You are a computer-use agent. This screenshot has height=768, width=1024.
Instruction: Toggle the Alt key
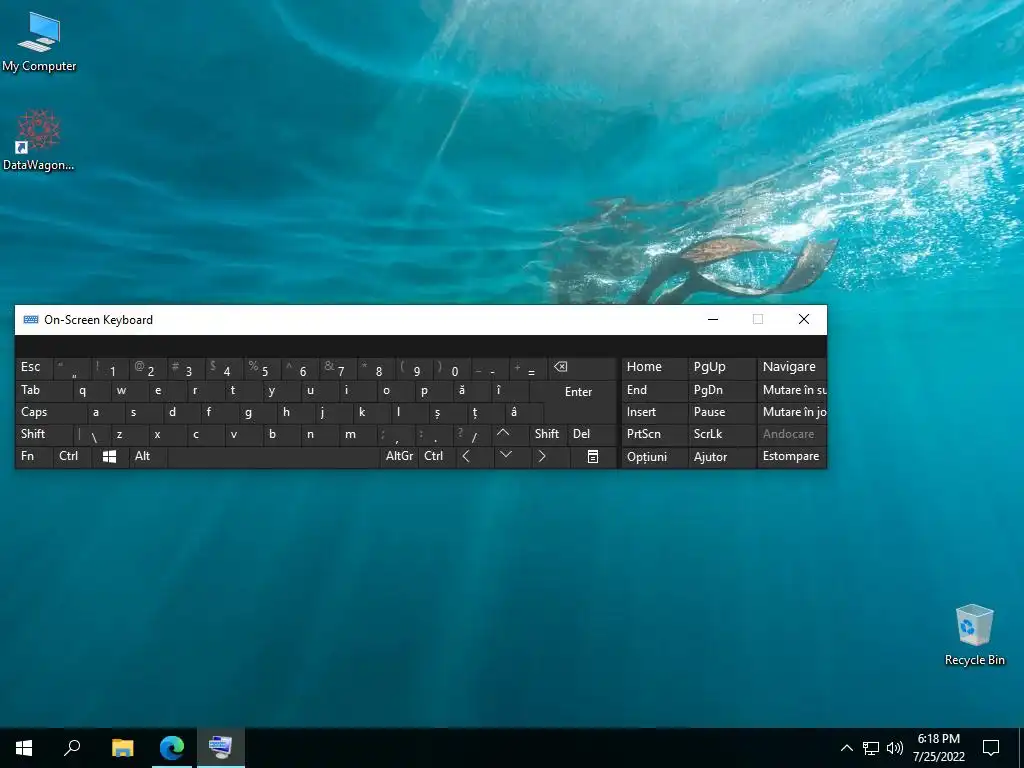148,456
